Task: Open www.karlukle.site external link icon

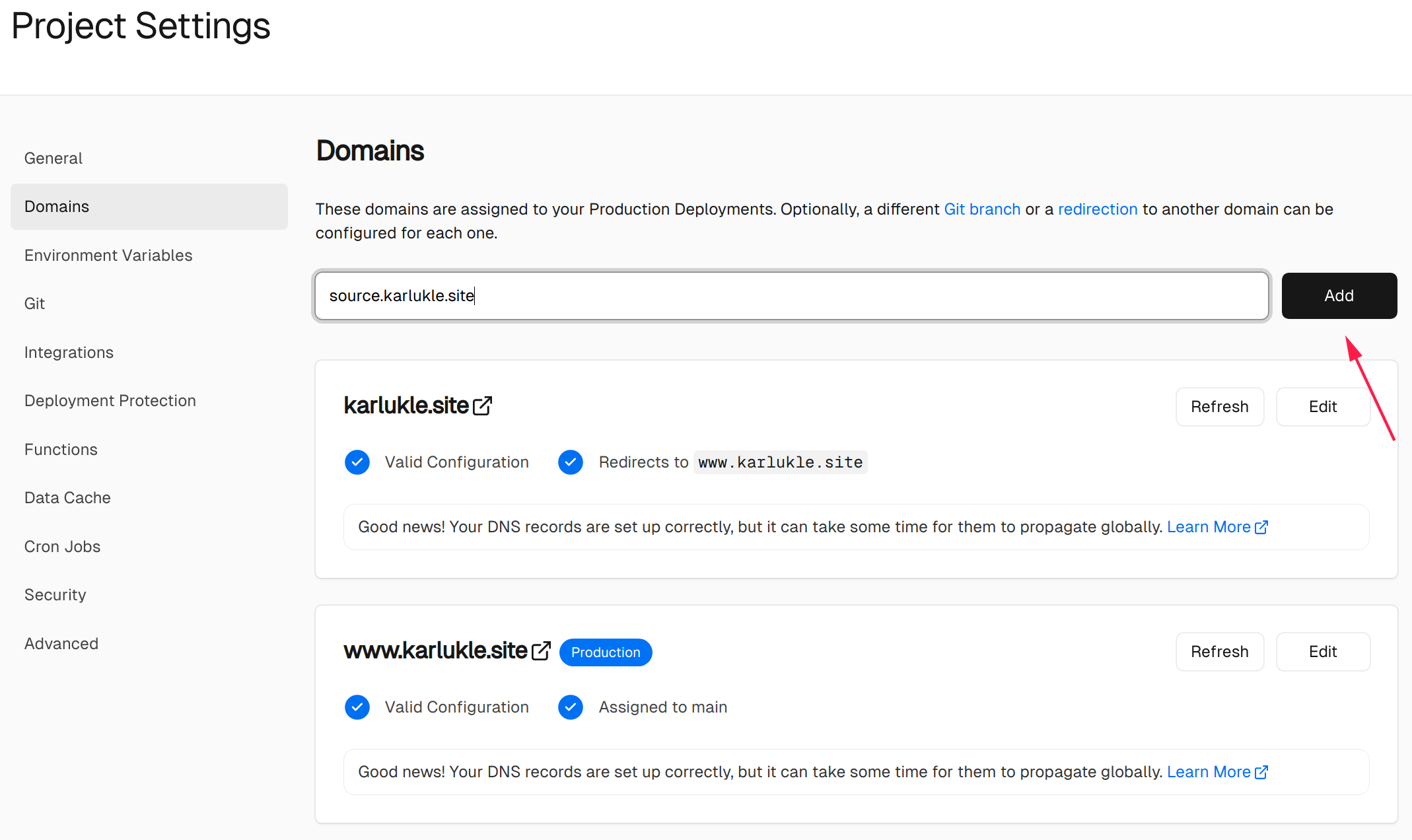Action: (541, 651)
